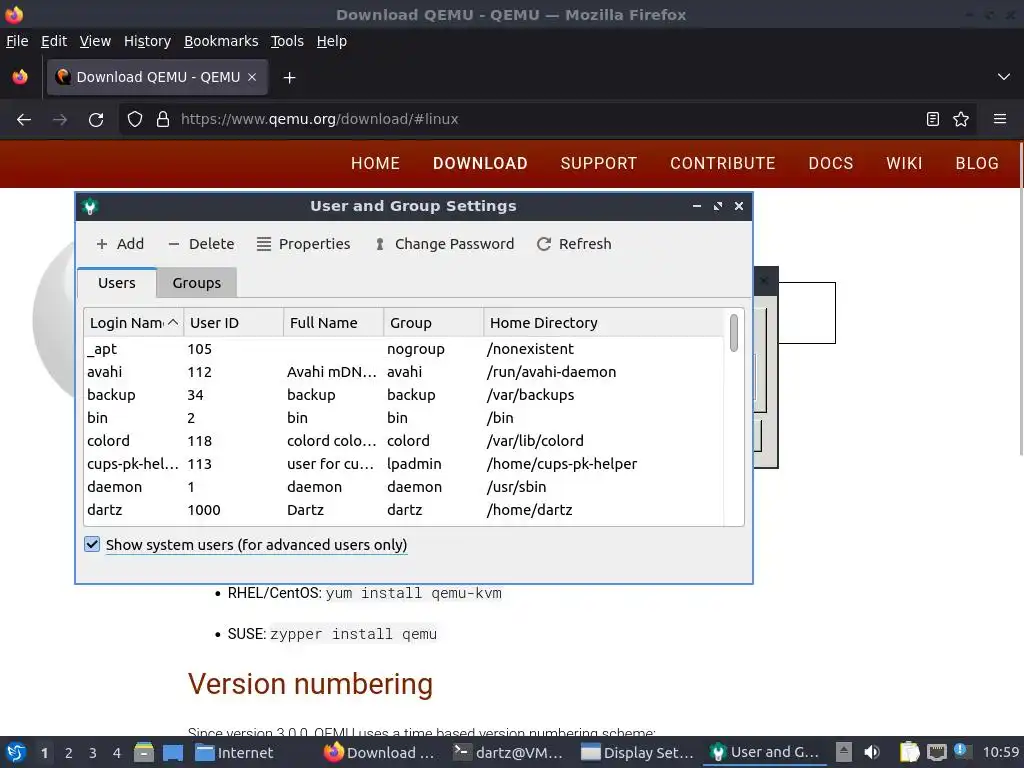Select the _apt user row
Image resolution: width=1024 pixels, height=768 pixels.
[x=404, y=349]
